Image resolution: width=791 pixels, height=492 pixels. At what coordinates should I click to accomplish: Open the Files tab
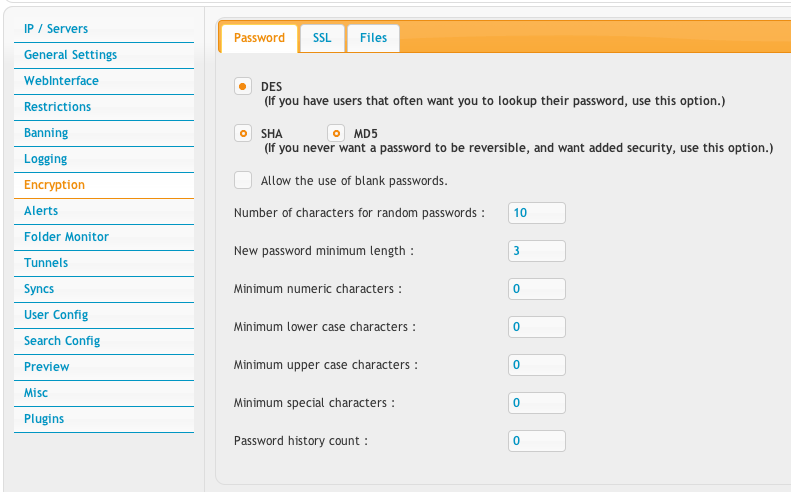(373, 38)
